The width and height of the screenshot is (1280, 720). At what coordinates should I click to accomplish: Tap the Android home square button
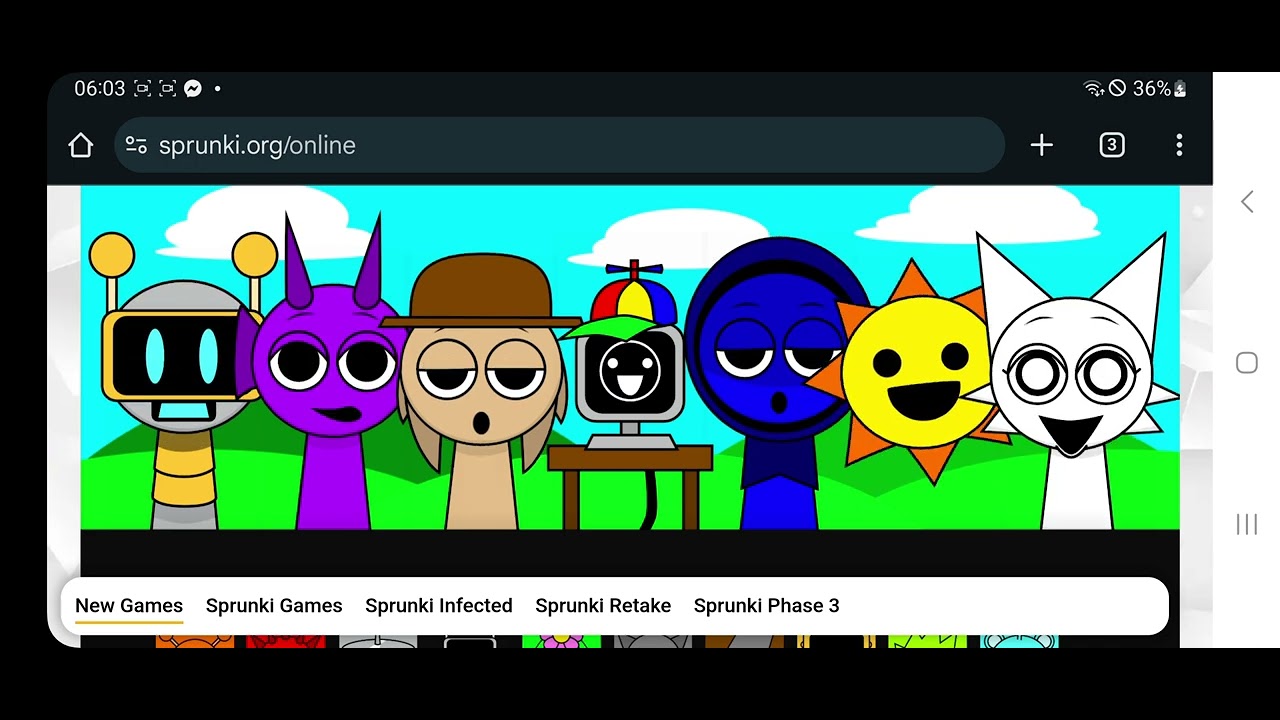point(1247,363)
